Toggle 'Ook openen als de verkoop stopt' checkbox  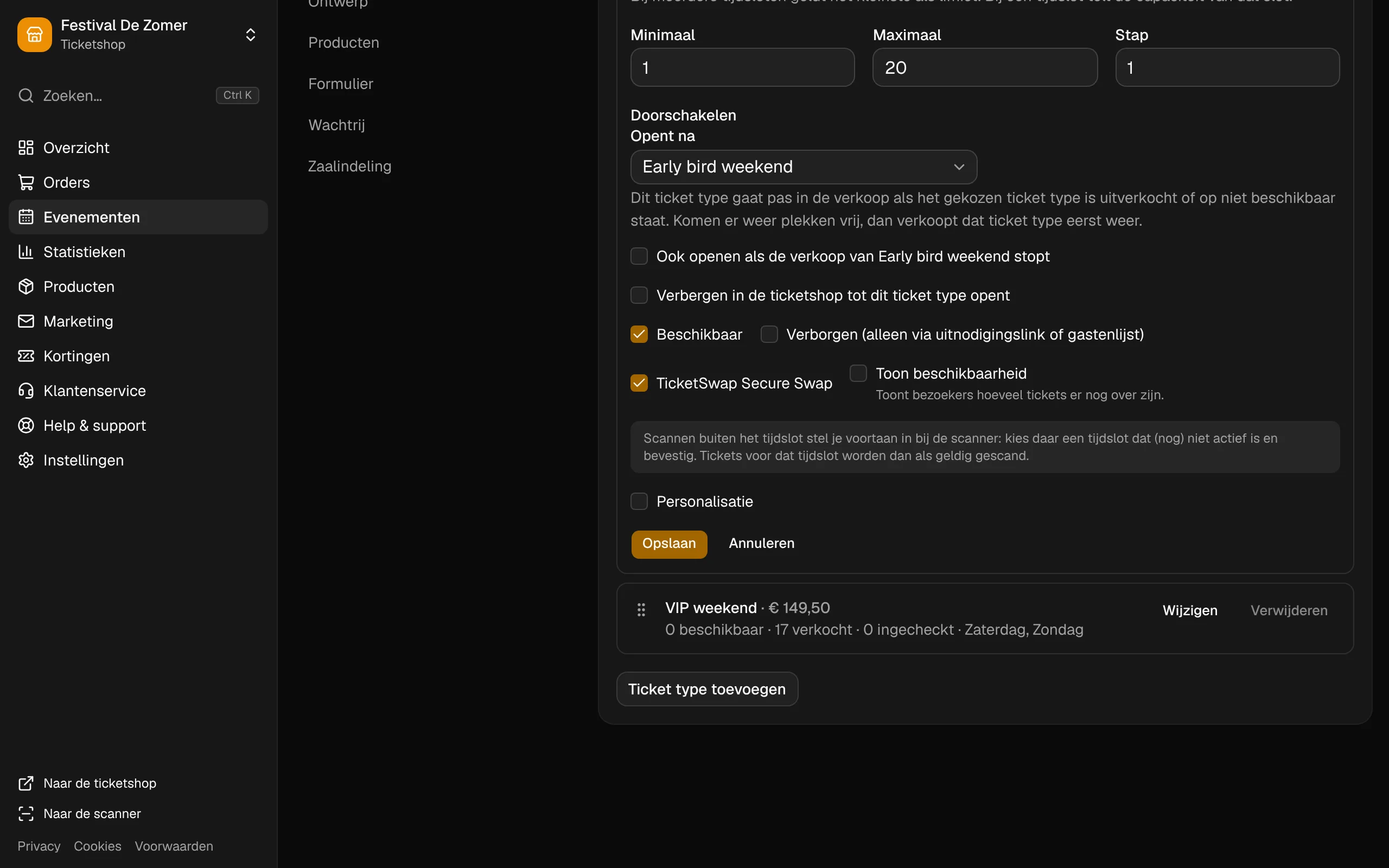coord(639,256)
